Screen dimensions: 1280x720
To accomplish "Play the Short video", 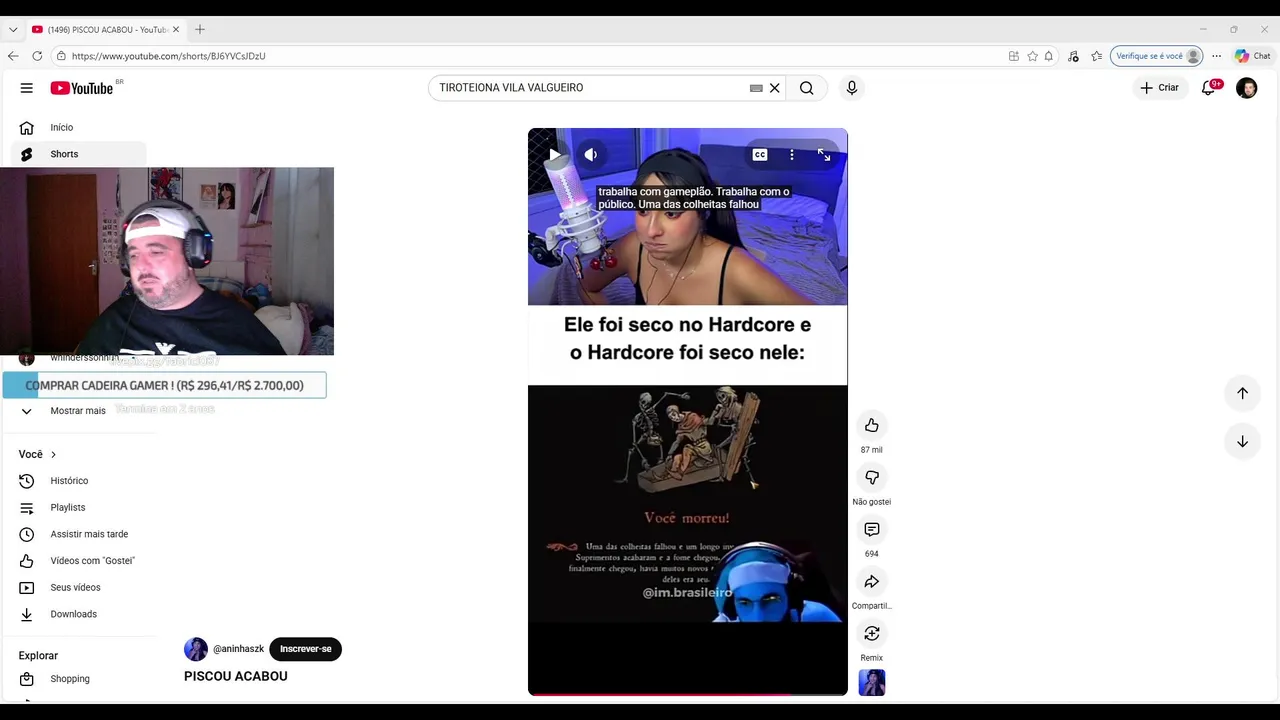I will click(x=554, y=155).
